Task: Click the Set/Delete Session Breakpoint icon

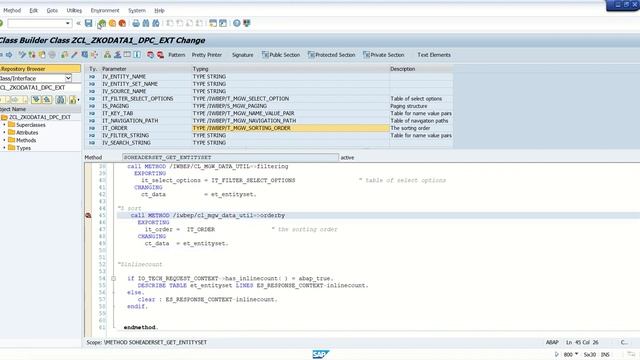Action: pos(150,55)
